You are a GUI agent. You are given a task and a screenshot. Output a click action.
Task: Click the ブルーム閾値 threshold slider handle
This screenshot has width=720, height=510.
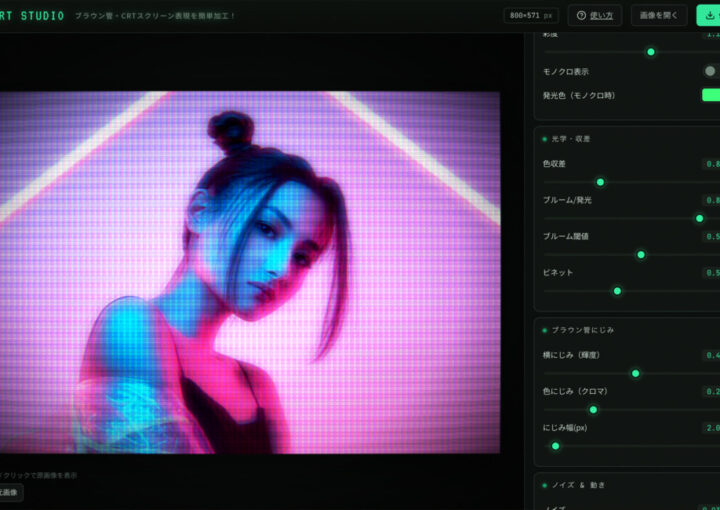(x=641, y=255)
